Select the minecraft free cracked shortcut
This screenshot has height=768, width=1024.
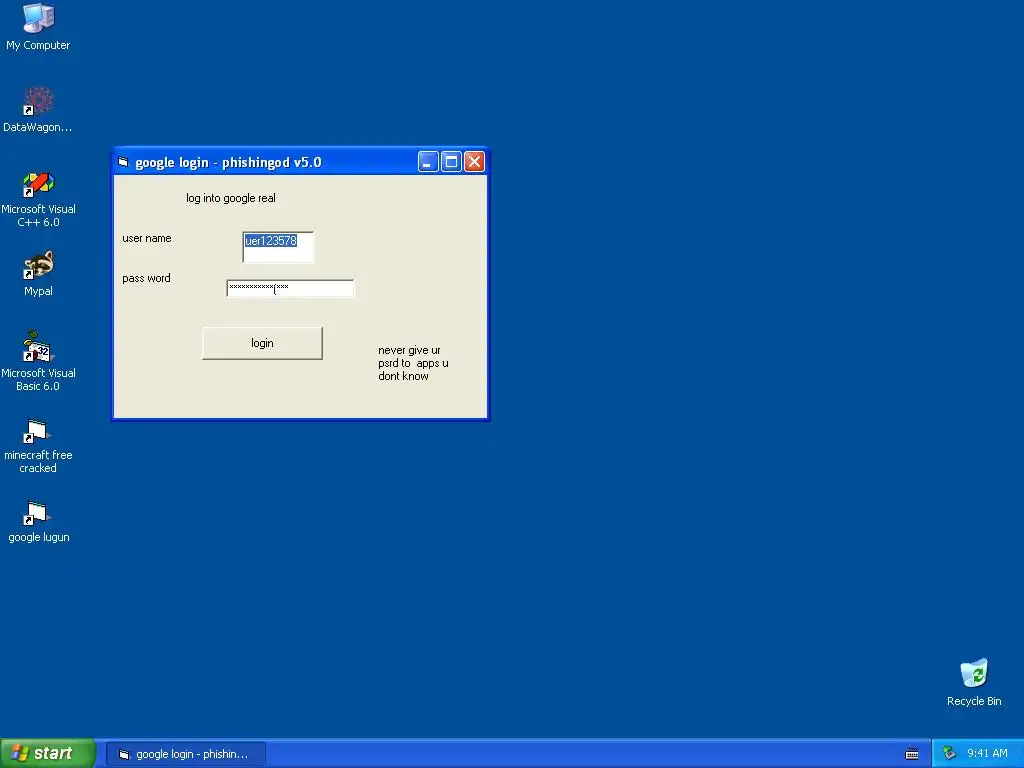click(x=38, y=446)
